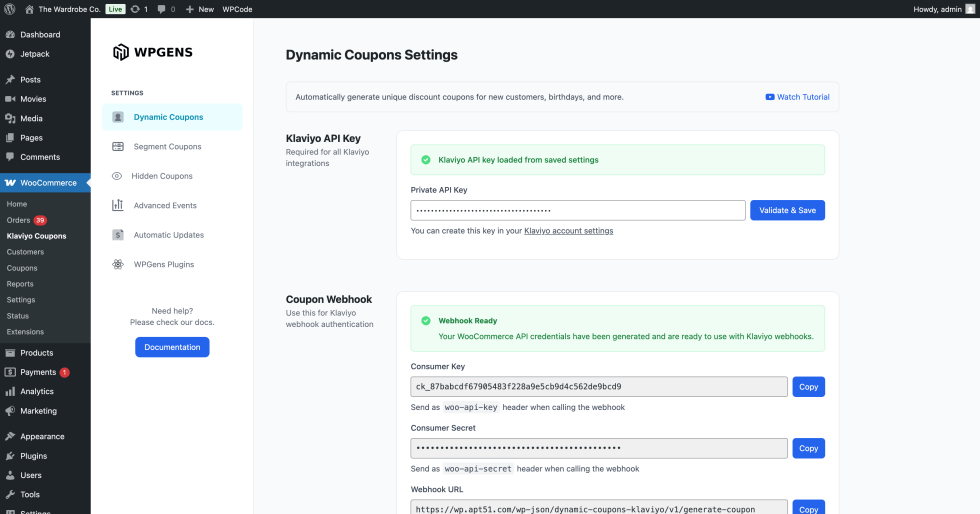Click the Segment Coupons card icon

[118, 146]
